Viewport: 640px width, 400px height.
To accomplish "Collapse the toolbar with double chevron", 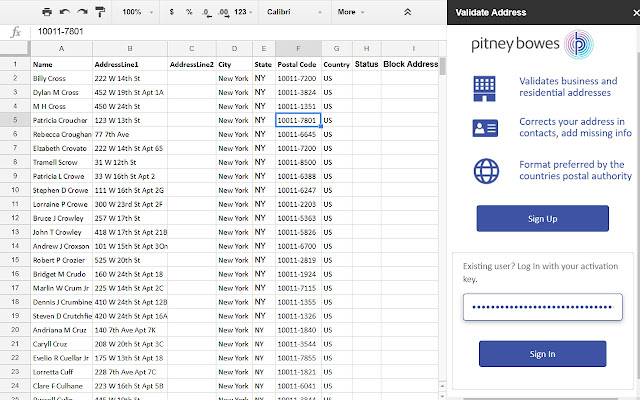I will pyautogui.click(x=407, y=12).
